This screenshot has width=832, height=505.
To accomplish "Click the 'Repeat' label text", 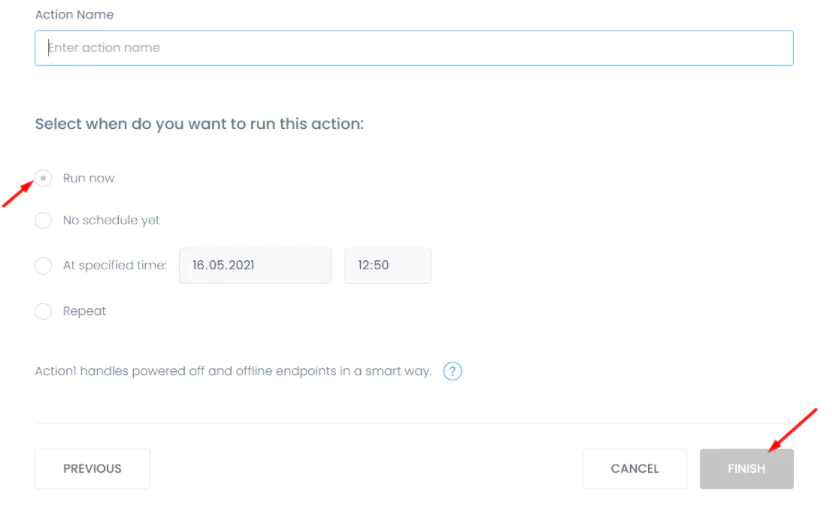I will pos(84,311).
